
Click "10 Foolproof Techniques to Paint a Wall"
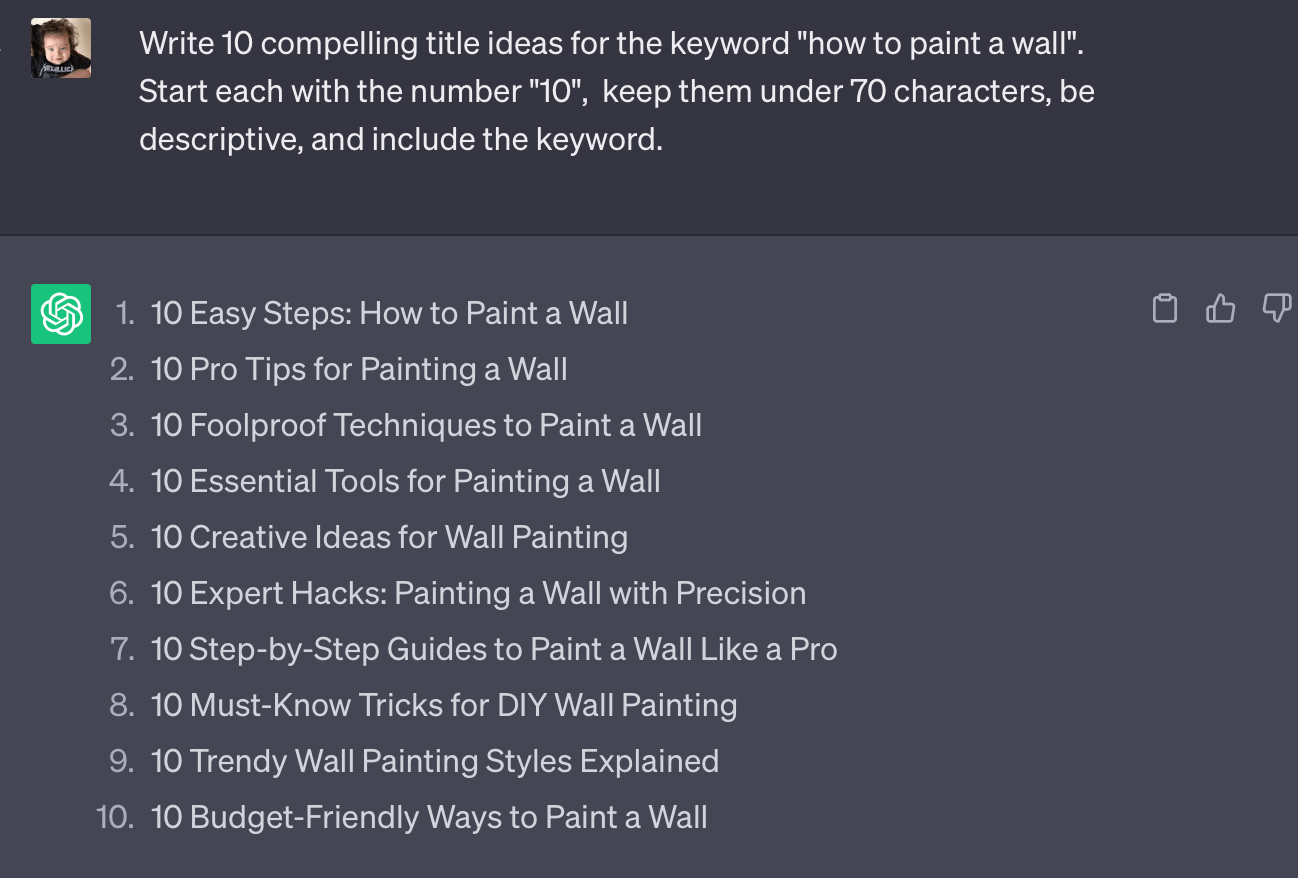pyautogui.click(x=426, y=425)
